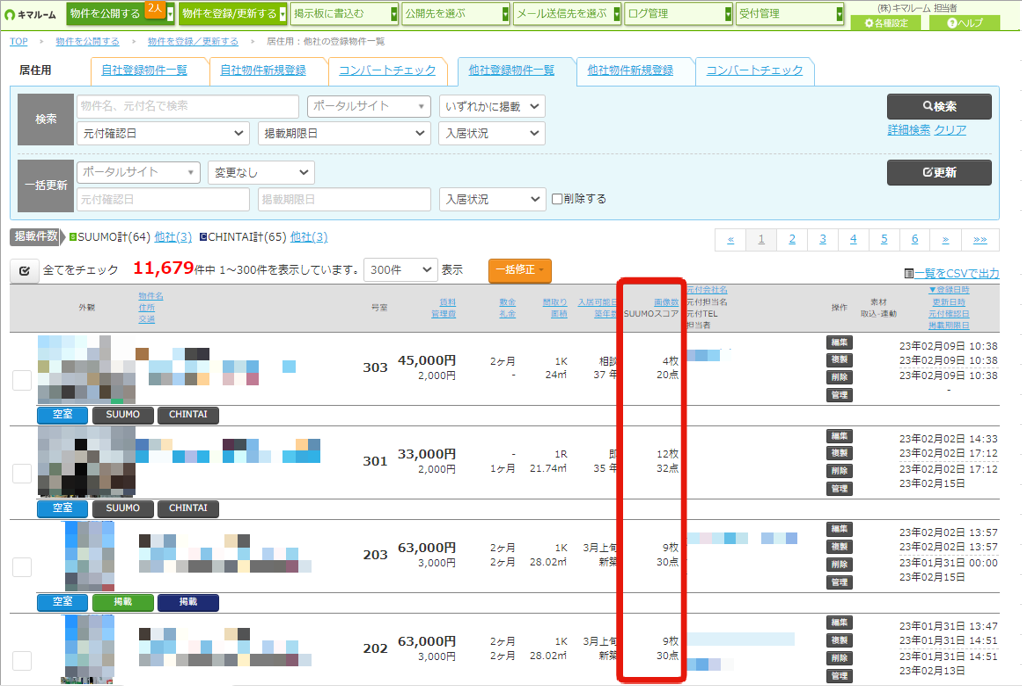Tick the checkbox for room 203 row
The width and height of the screenshot is (1022, 686).
(22, 567)
